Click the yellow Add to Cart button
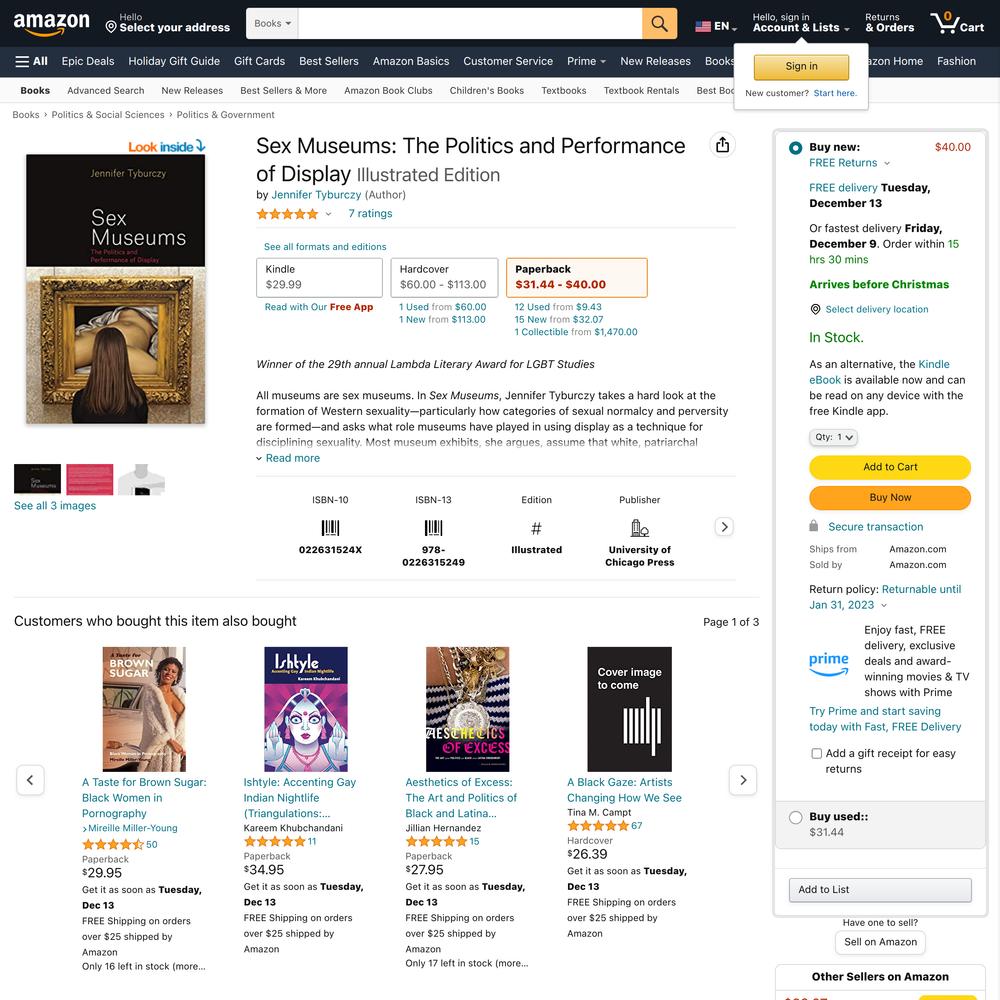1000x1000 pixels. point(889,467)
